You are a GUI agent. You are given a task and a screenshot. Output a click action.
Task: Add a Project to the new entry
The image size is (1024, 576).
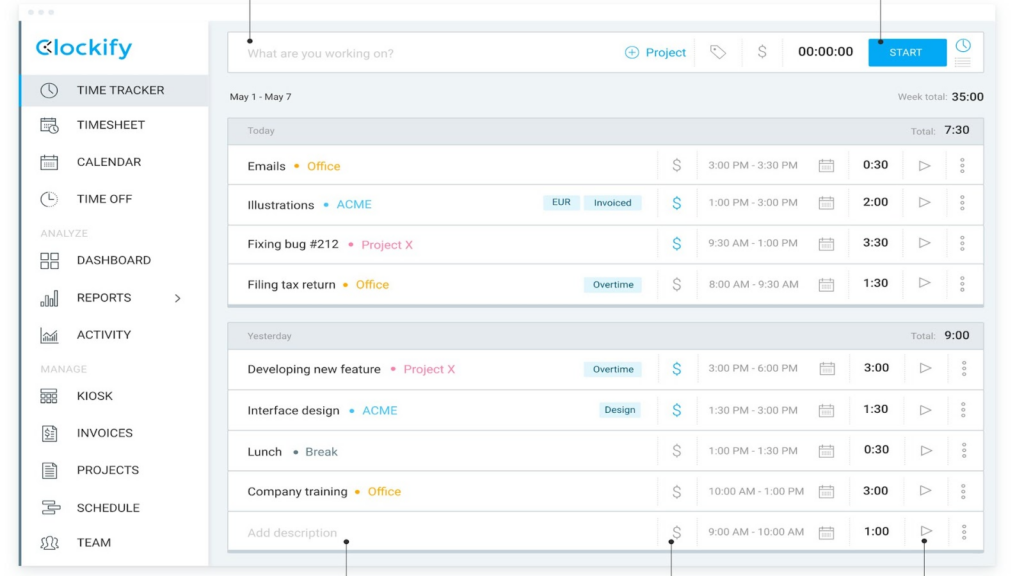click(x=656, y=52)
